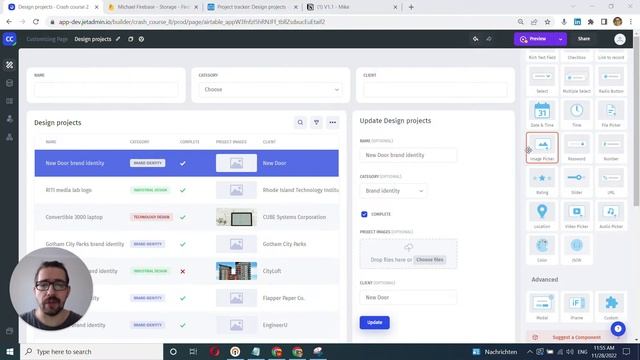Add the Audio Picker component
The height and width of the screenshot is (360, 640).
[611, 216]
